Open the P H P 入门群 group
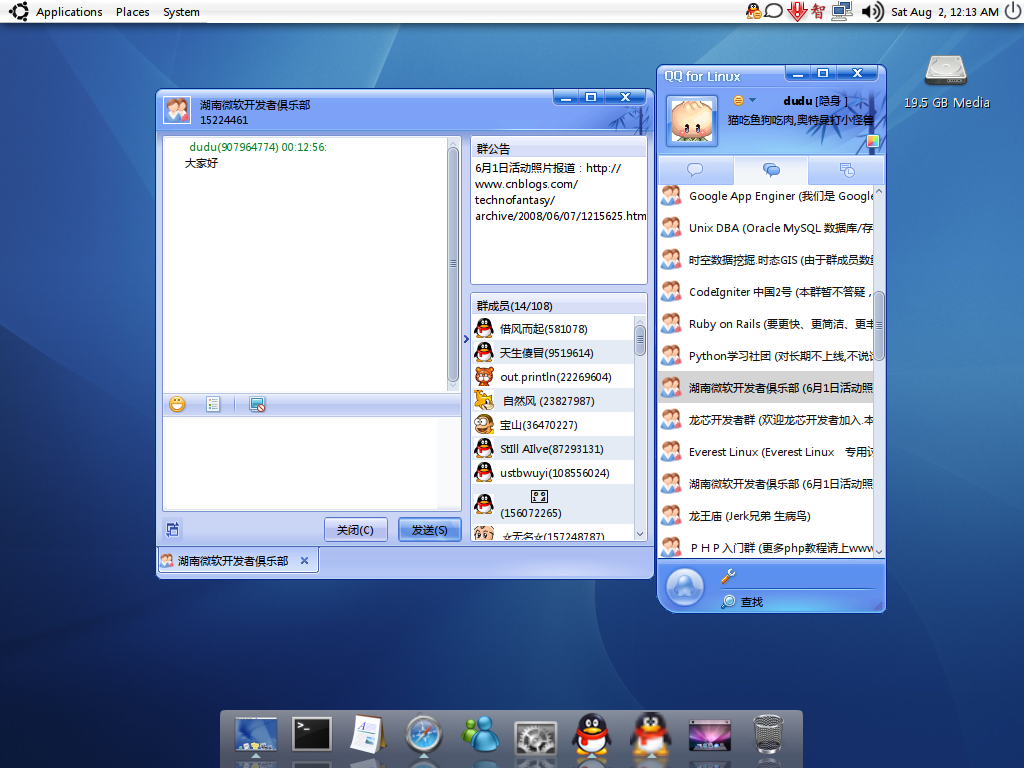1024x768 pixels. tap(766, 547)
